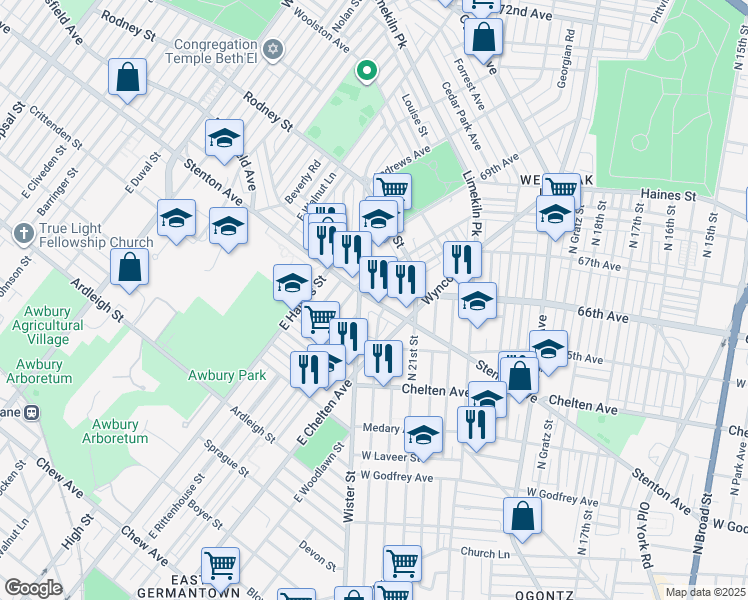Click the Devon St label
The width and height of the screenshot is (748, 600).
click(x=317, y=556)
